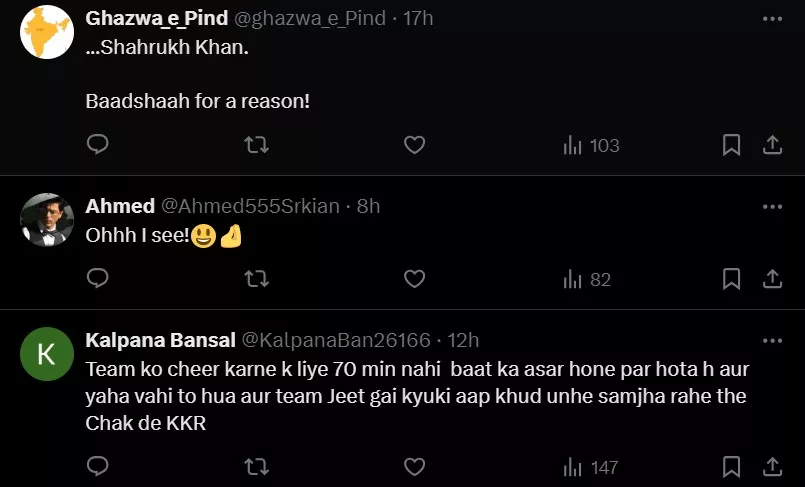Reply to Ghazwa_e_Pind's tweet
805x487 pixels.
coord(97,145)
